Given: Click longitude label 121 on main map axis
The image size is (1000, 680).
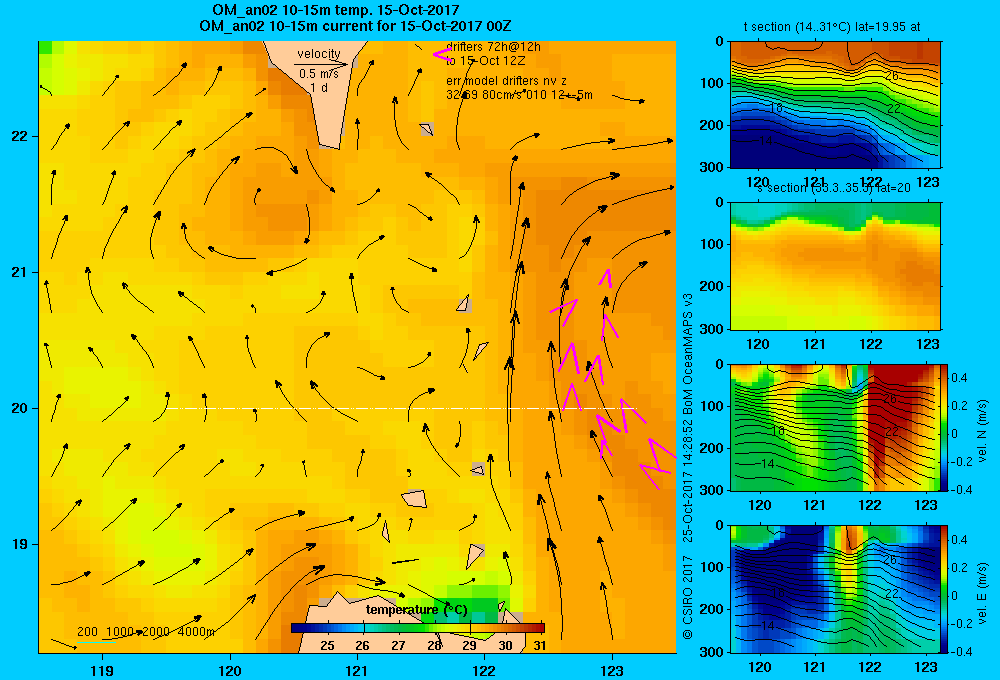Looking at the screenshot, I should (x=357, y=670).
